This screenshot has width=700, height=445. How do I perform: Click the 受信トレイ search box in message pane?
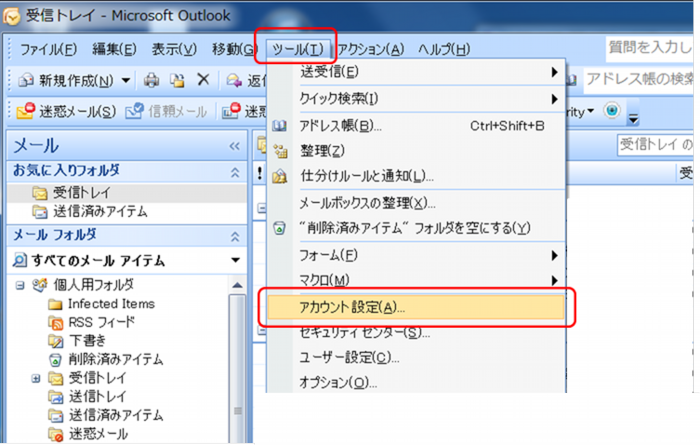pyautogui.click(x=655, y=145)
